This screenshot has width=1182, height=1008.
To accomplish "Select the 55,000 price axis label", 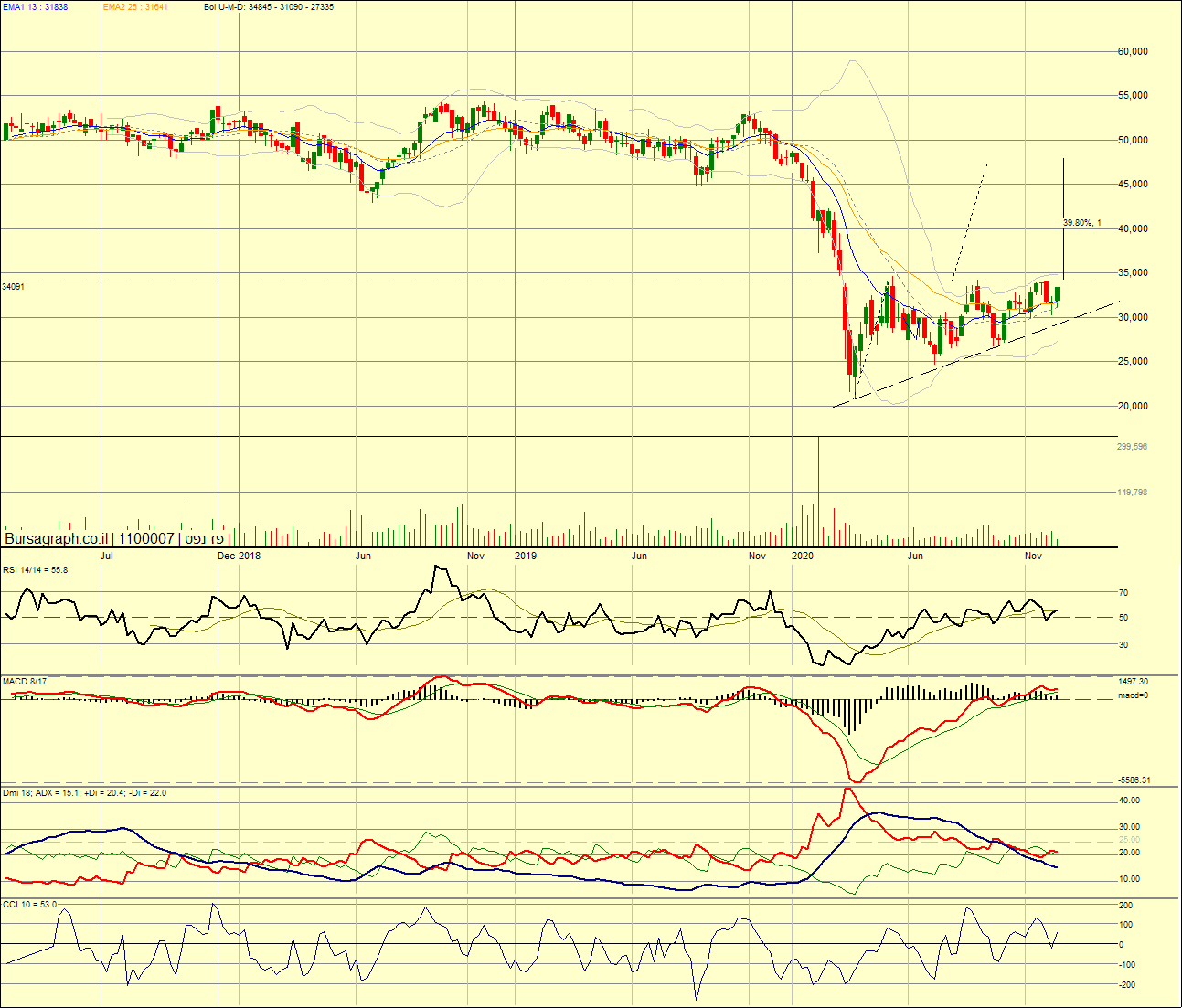I will 1133,96.
